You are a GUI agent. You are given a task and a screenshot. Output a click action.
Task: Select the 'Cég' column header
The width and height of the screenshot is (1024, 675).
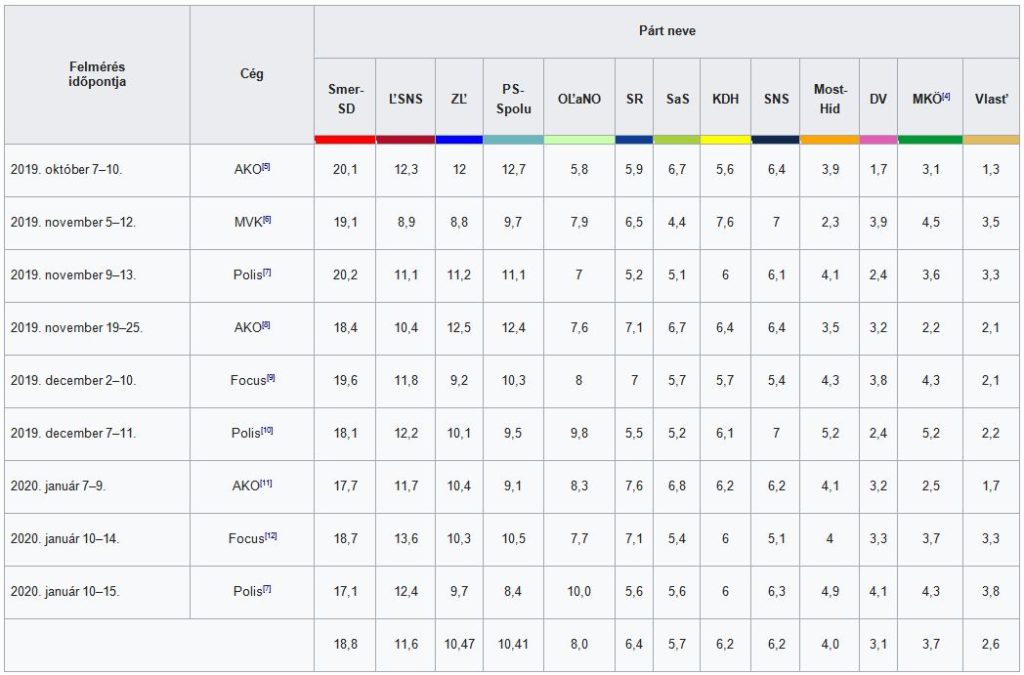(x=252, y=74)
